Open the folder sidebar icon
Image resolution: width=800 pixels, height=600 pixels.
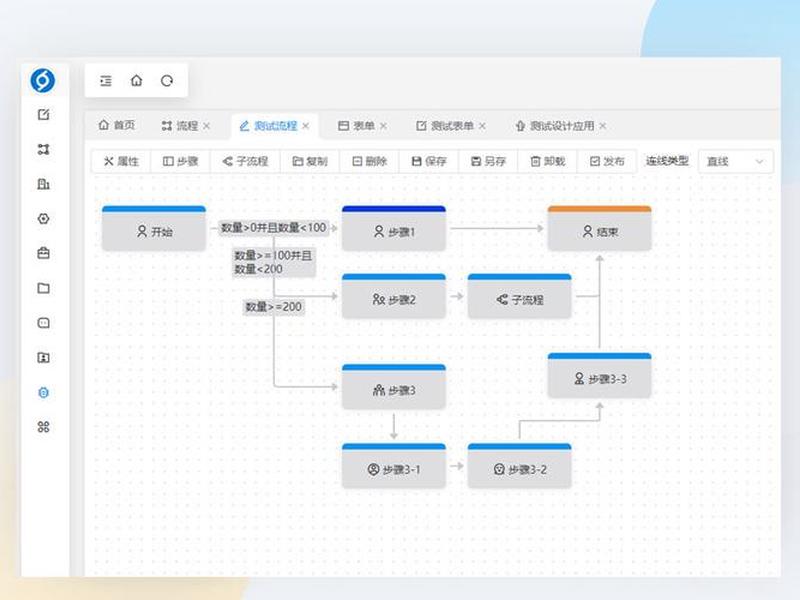pos(43,288)
